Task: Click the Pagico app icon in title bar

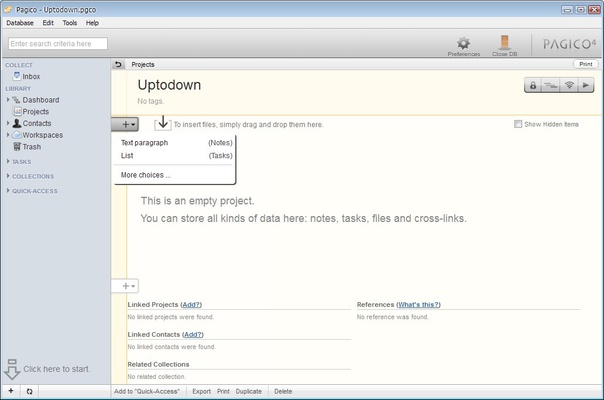Action: click(x=8, y=9)
